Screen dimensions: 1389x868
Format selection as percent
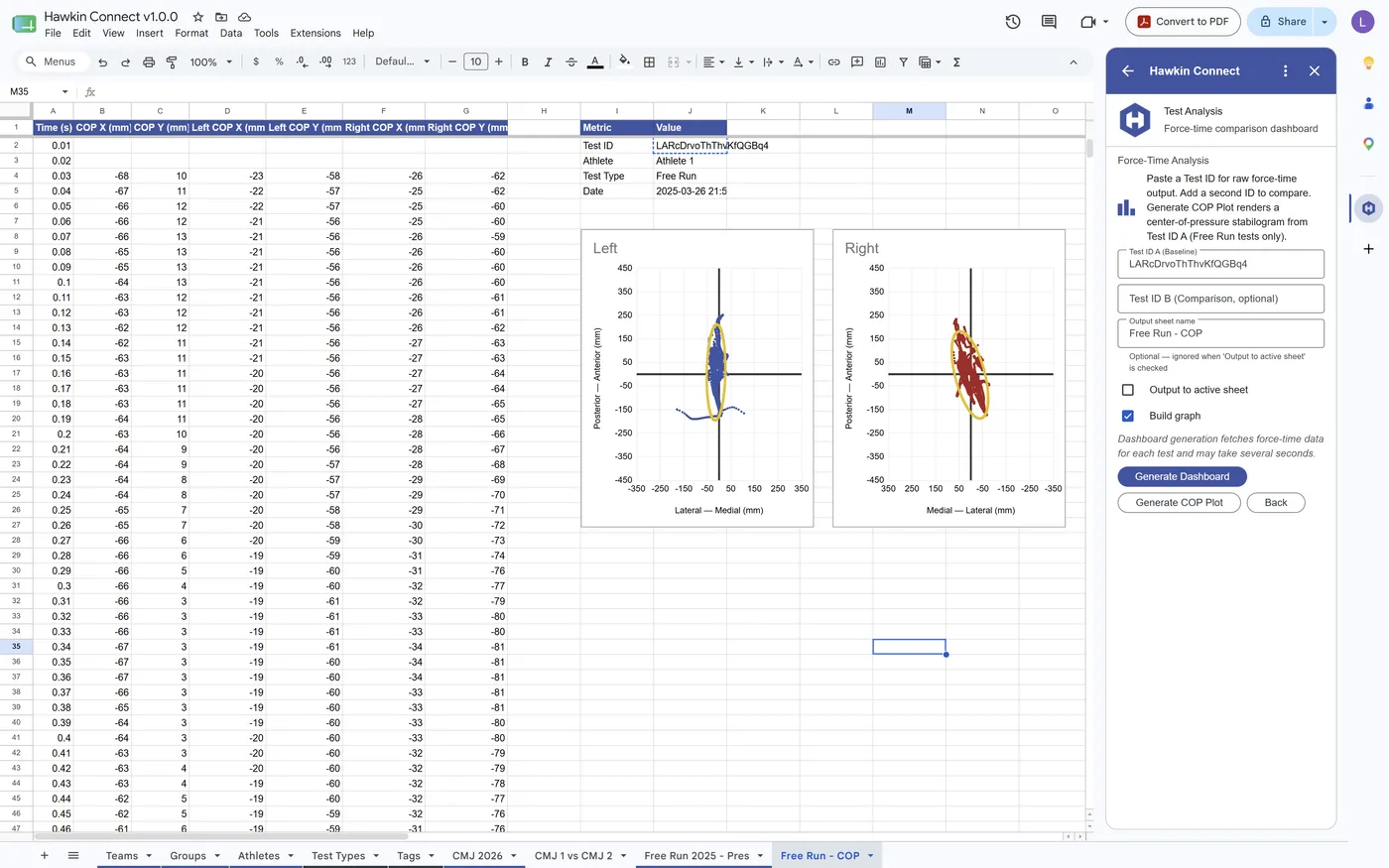point(279,62)
